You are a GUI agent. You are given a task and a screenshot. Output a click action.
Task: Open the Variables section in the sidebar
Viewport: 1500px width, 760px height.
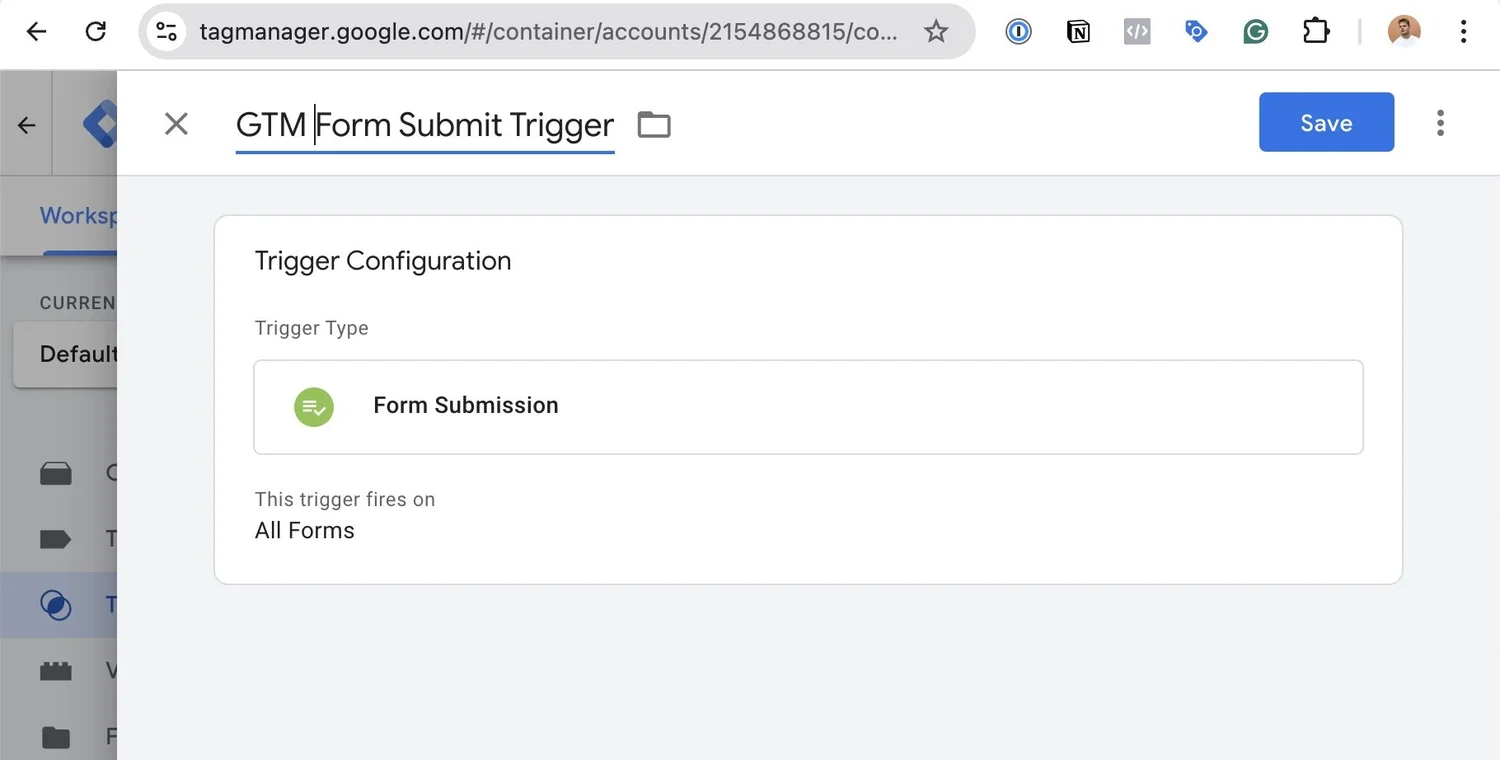56,670
